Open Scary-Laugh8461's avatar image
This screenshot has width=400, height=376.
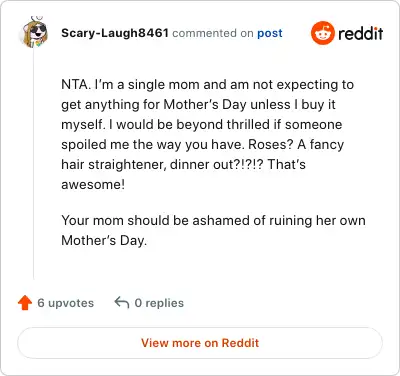click(x=33, y=32)
